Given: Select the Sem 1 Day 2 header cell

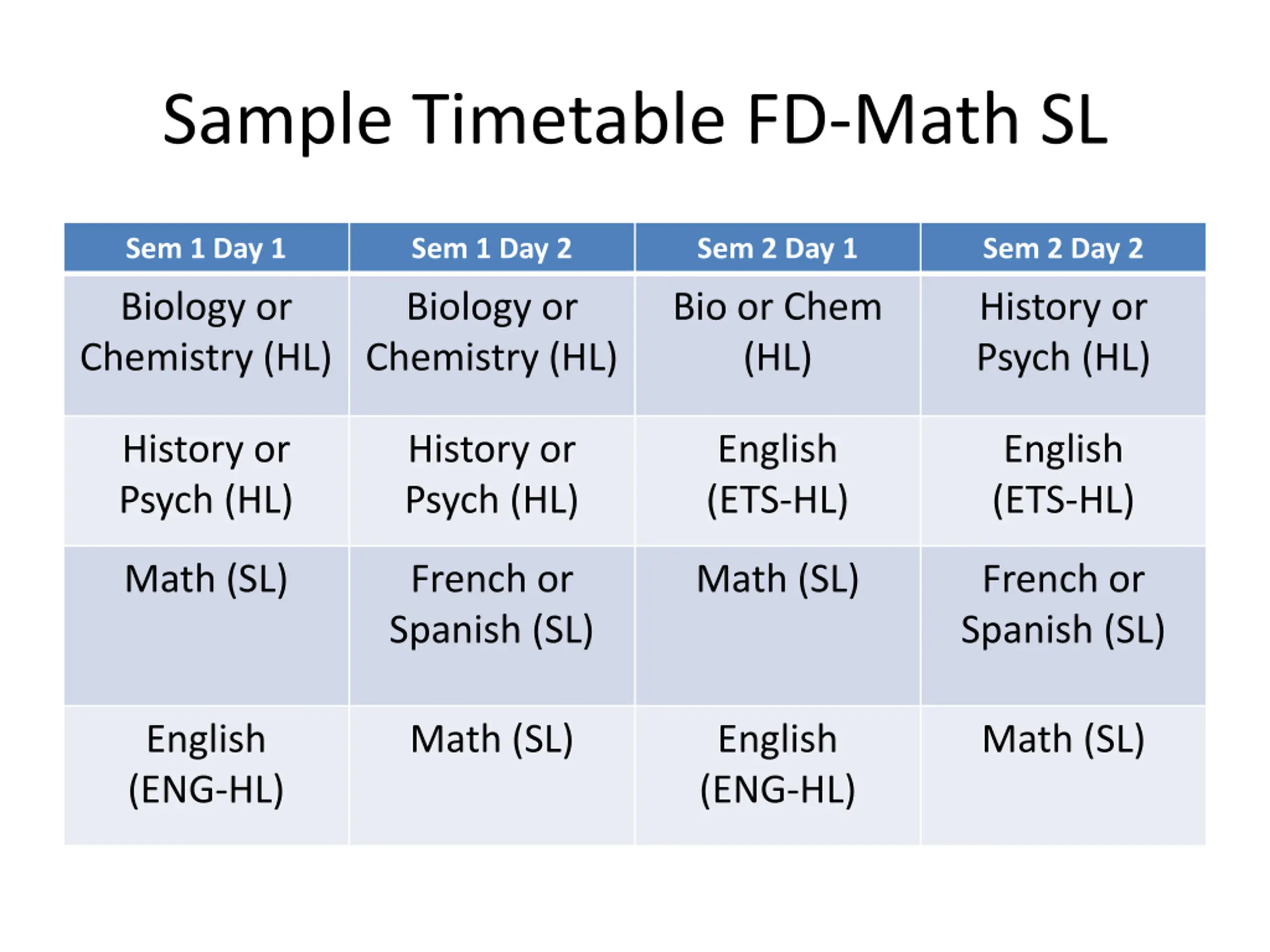Looking at the screenshot, I should (492, 247).
